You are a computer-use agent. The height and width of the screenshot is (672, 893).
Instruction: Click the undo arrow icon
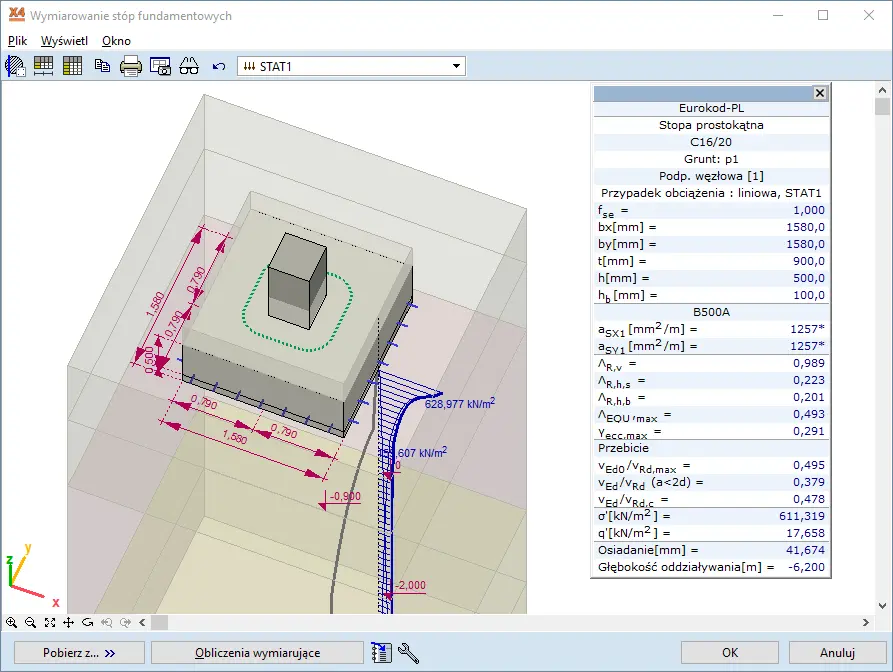pyautogui.click(x=219, y=67)
